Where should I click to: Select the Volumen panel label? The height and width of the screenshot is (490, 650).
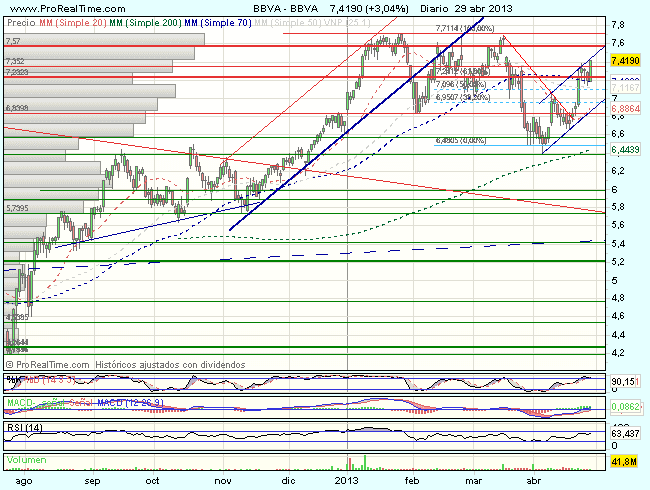point(27,460)
